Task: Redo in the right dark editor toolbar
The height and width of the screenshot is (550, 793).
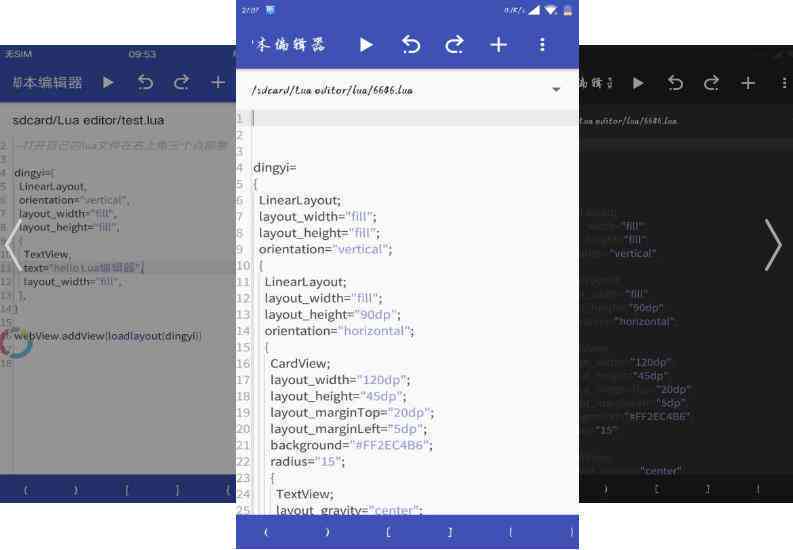Action: 712,82
